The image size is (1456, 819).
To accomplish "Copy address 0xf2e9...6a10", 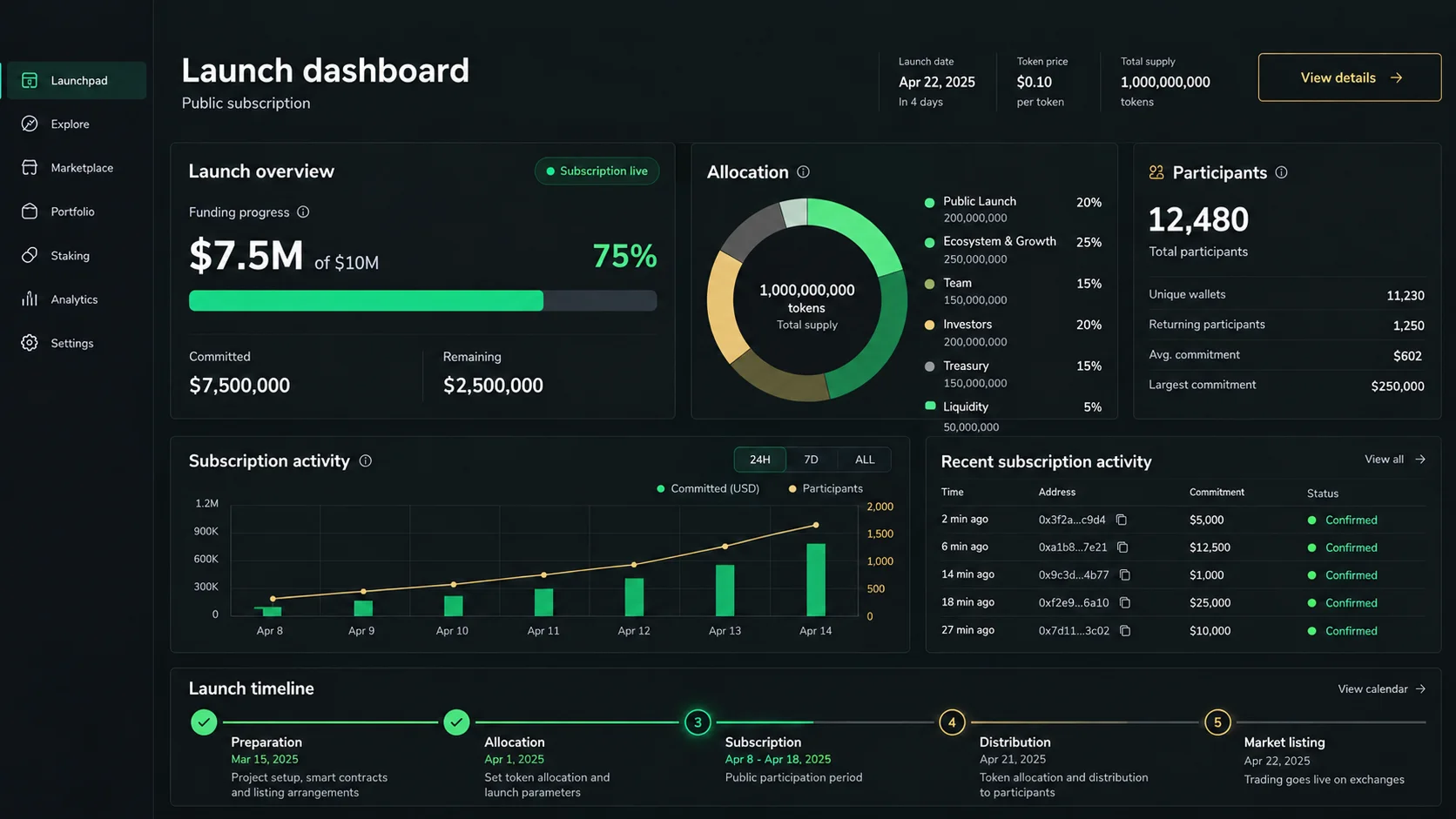I will 1125,602.
